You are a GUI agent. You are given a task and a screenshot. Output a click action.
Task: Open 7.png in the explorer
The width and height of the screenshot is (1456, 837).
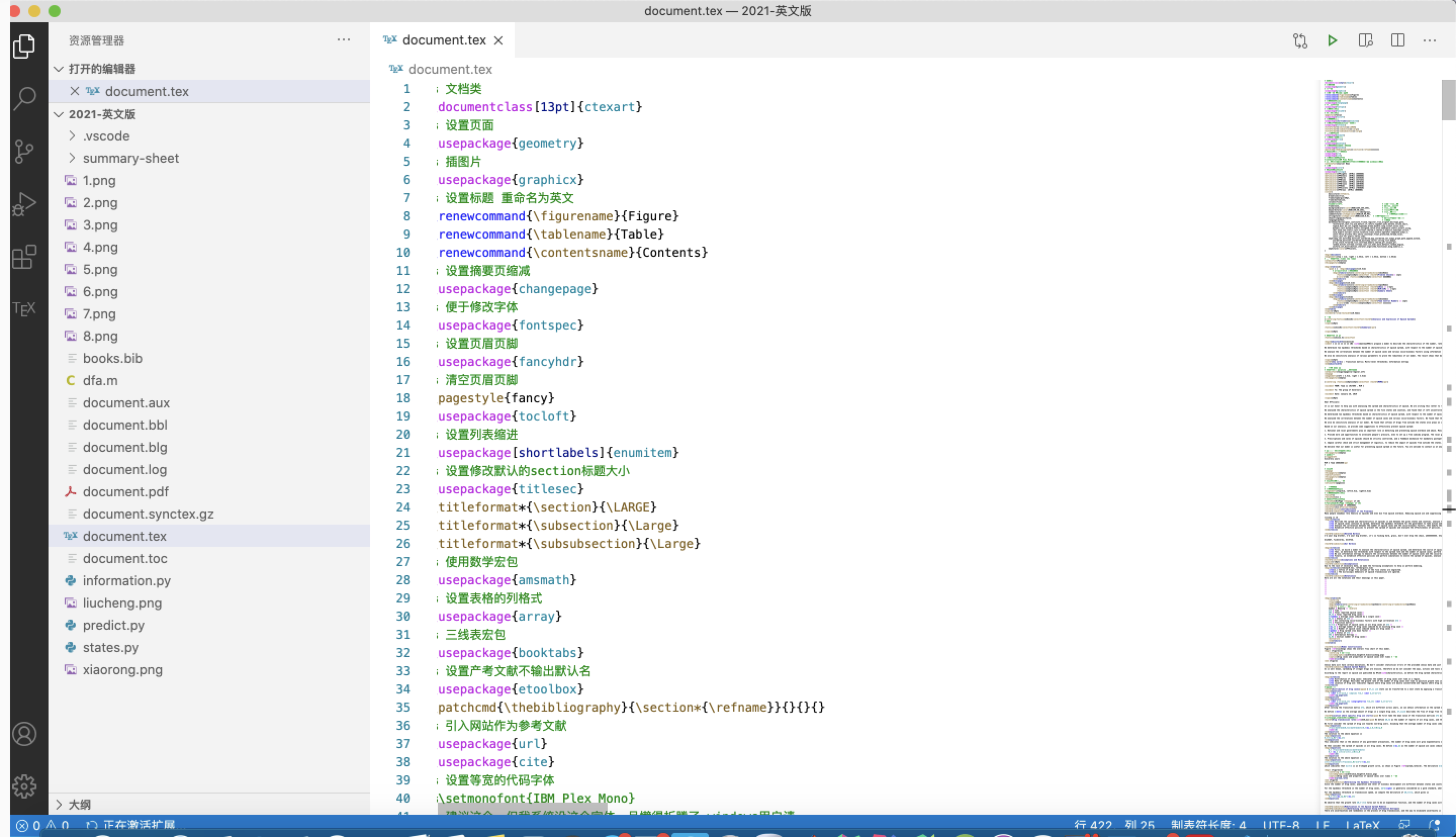[209, 314]
